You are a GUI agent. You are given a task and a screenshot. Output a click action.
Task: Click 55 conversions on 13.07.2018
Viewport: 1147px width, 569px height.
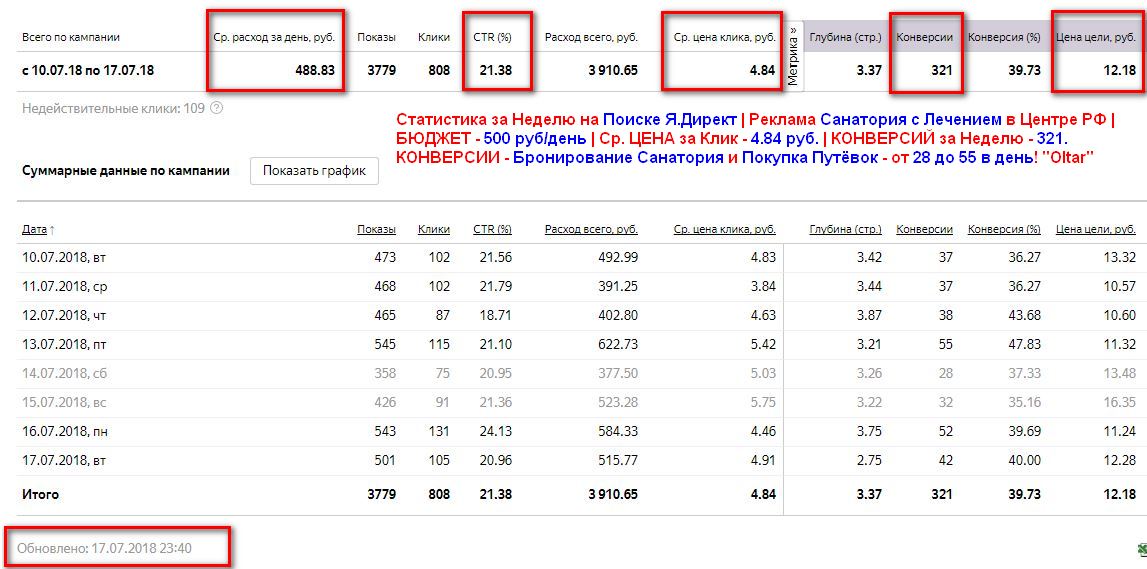click(945, 344)
